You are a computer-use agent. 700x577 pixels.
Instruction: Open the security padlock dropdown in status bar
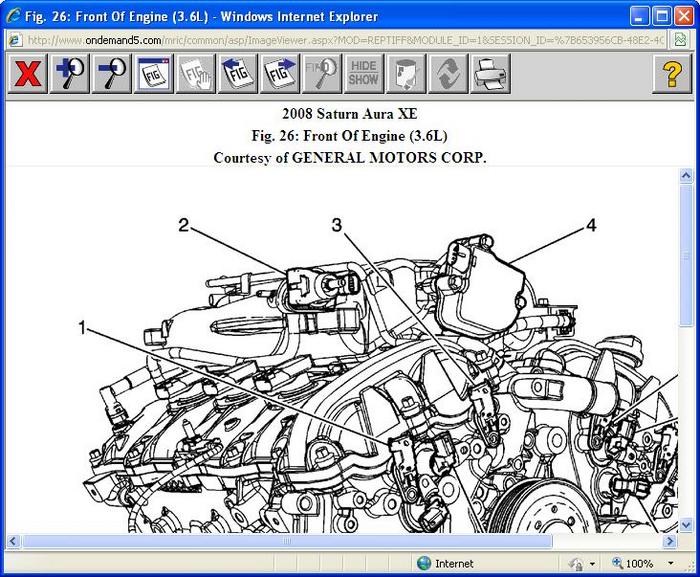592,564
